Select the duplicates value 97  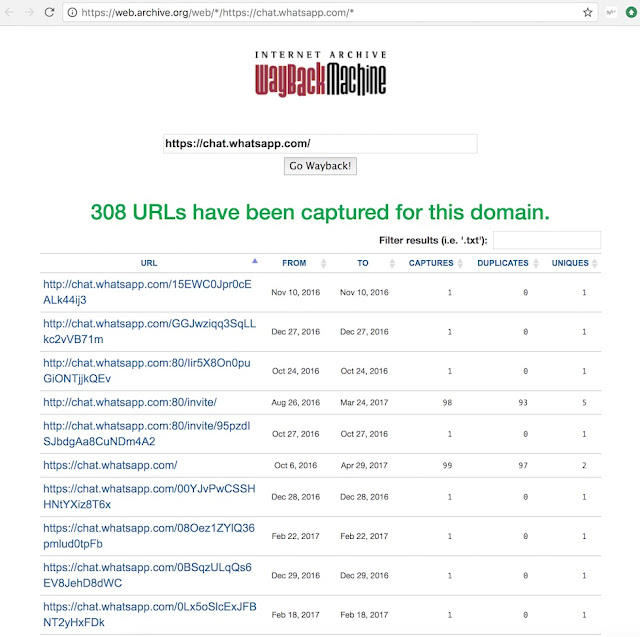[523, 465]
